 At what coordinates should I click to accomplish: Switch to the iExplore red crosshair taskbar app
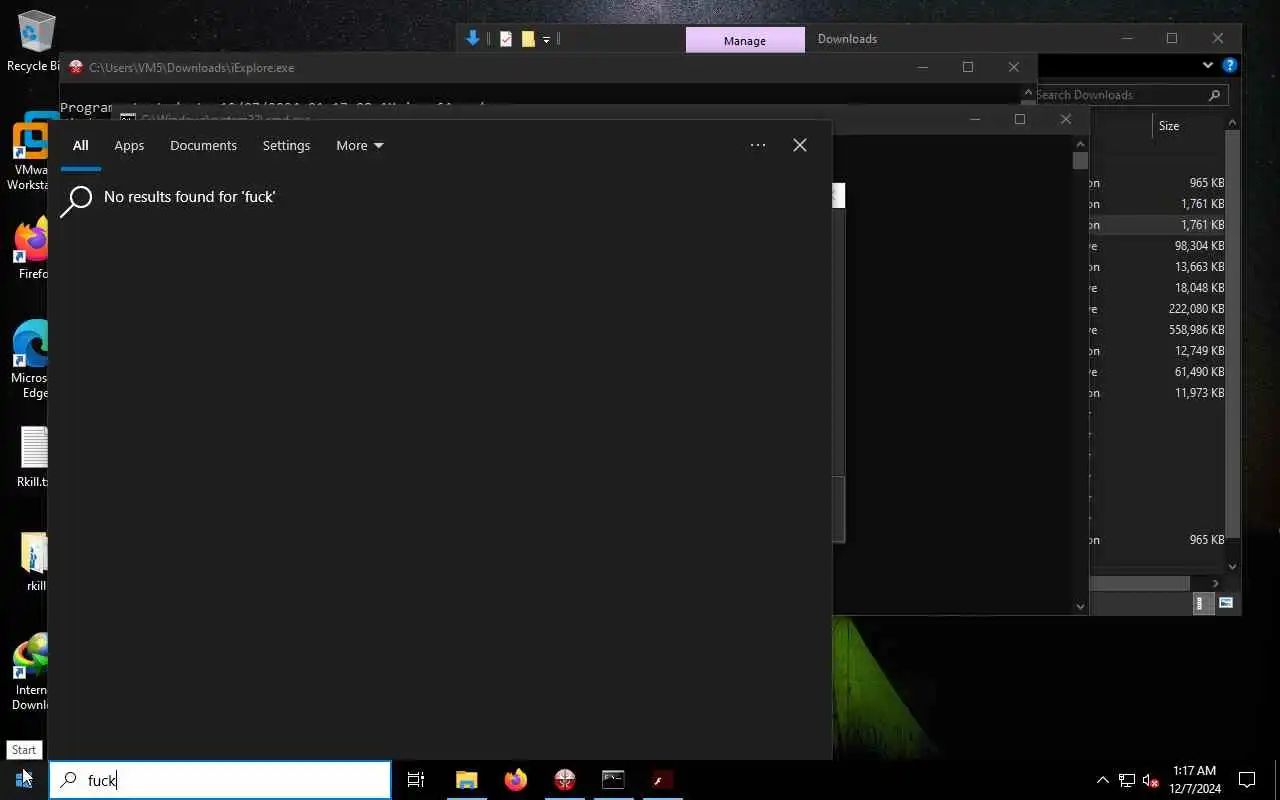coord(564,780)
